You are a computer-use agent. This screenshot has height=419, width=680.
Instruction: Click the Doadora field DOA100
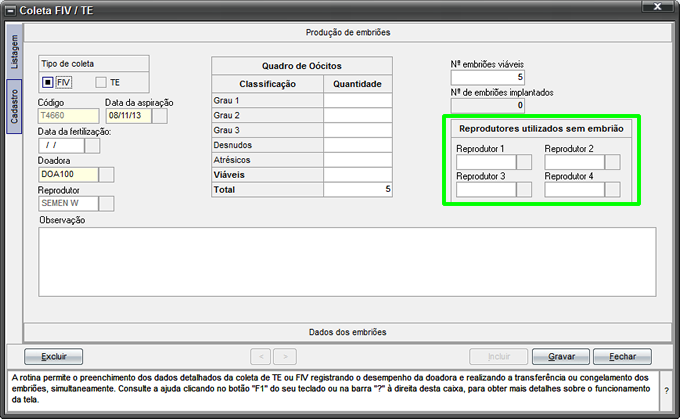[x=69, y=175]
